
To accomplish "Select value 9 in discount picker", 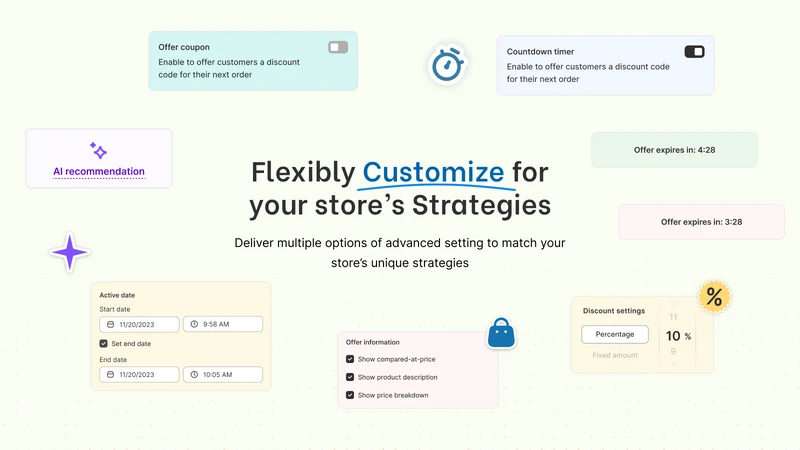I will click(673, 352).
